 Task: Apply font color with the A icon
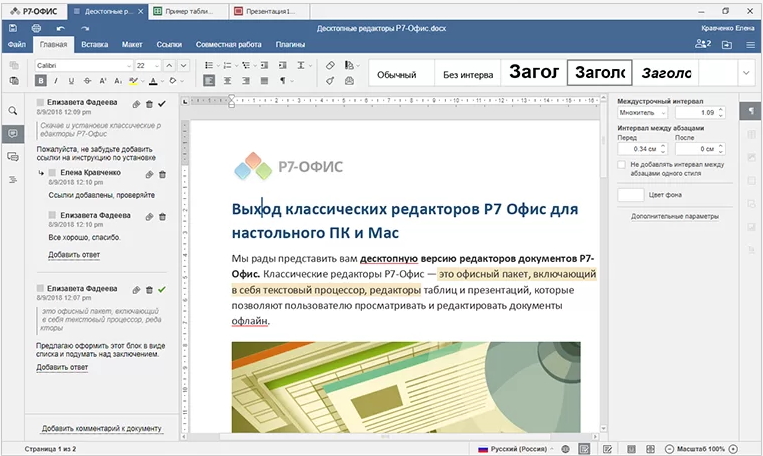[x=153, y=81]
